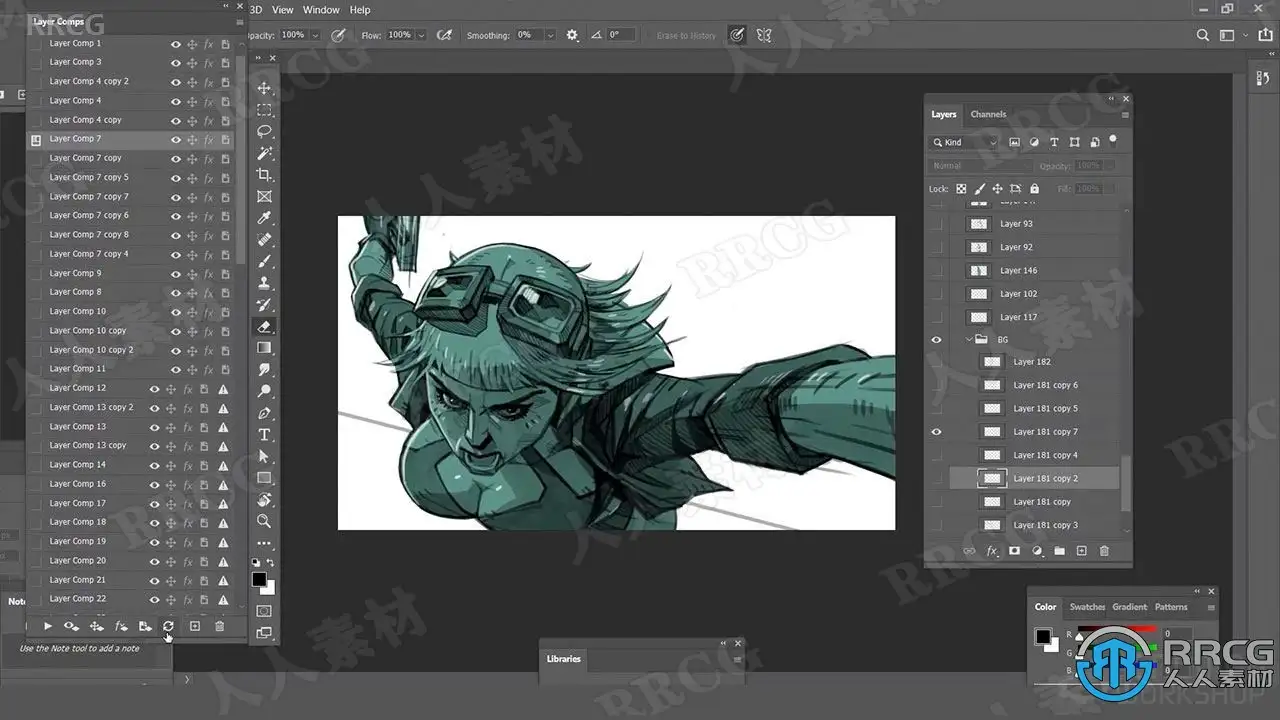This screenshot has width=1280, height=720.
Task: Open the Window menu
Action: [321, 10]
